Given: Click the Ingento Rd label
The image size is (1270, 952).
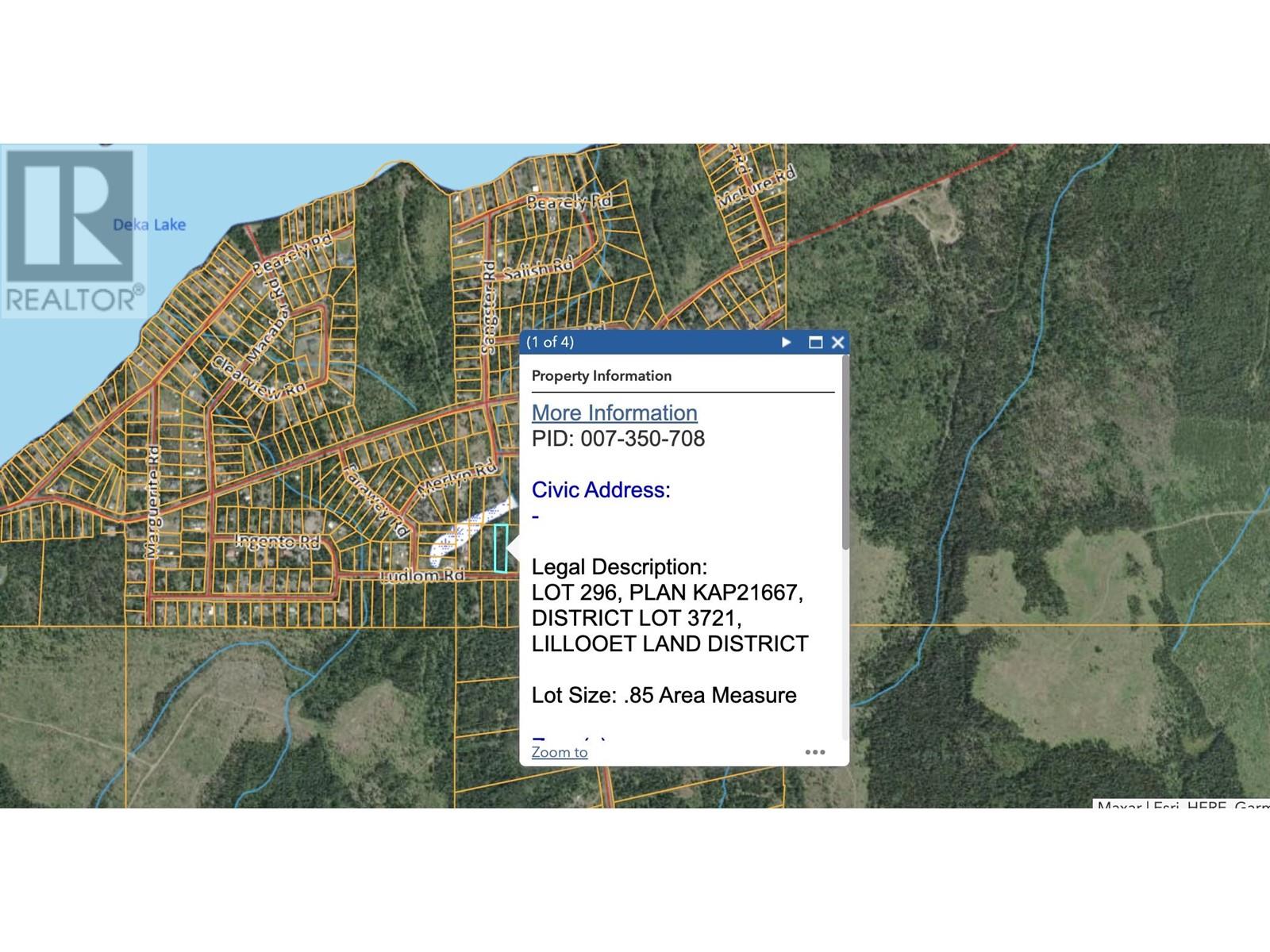Looking at the screenshot, I should [277, 541].
